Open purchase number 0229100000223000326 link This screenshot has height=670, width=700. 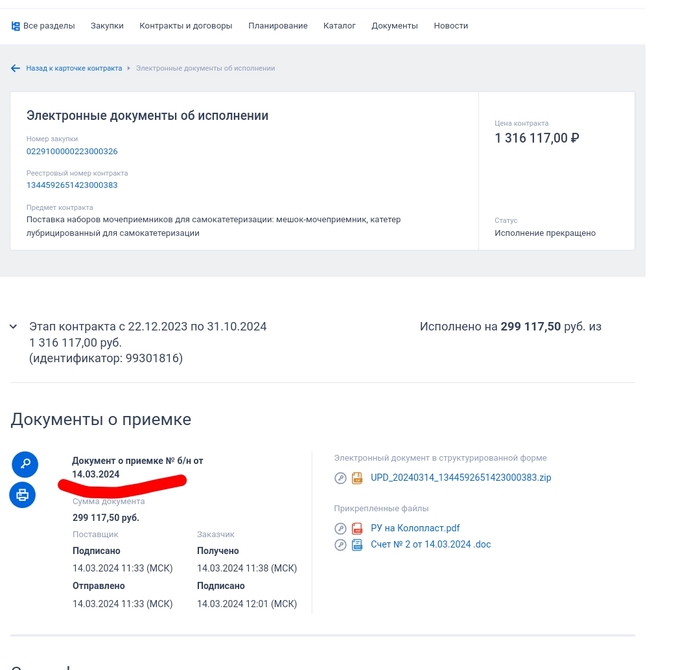tap(72, 152)
